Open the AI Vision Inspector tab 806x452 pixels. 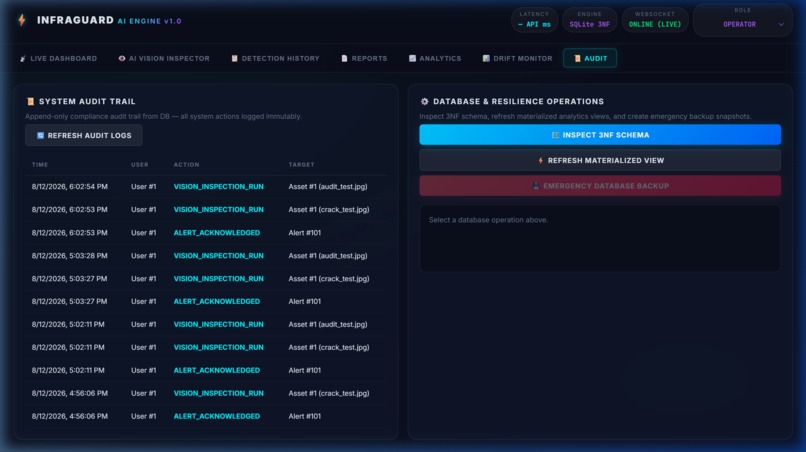[164, 59]
